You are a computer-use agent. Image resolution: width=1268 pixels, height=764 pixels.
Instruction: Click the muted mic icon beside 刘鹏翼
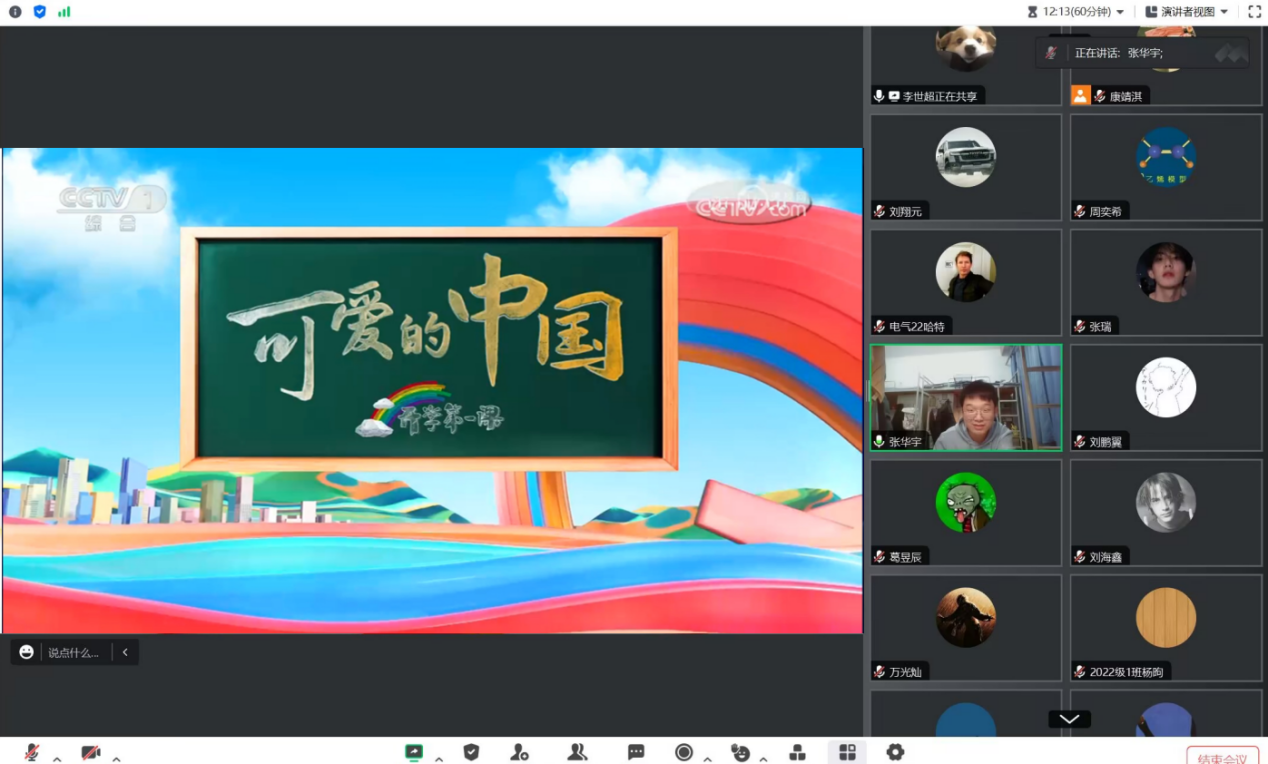click(1080, 441)
